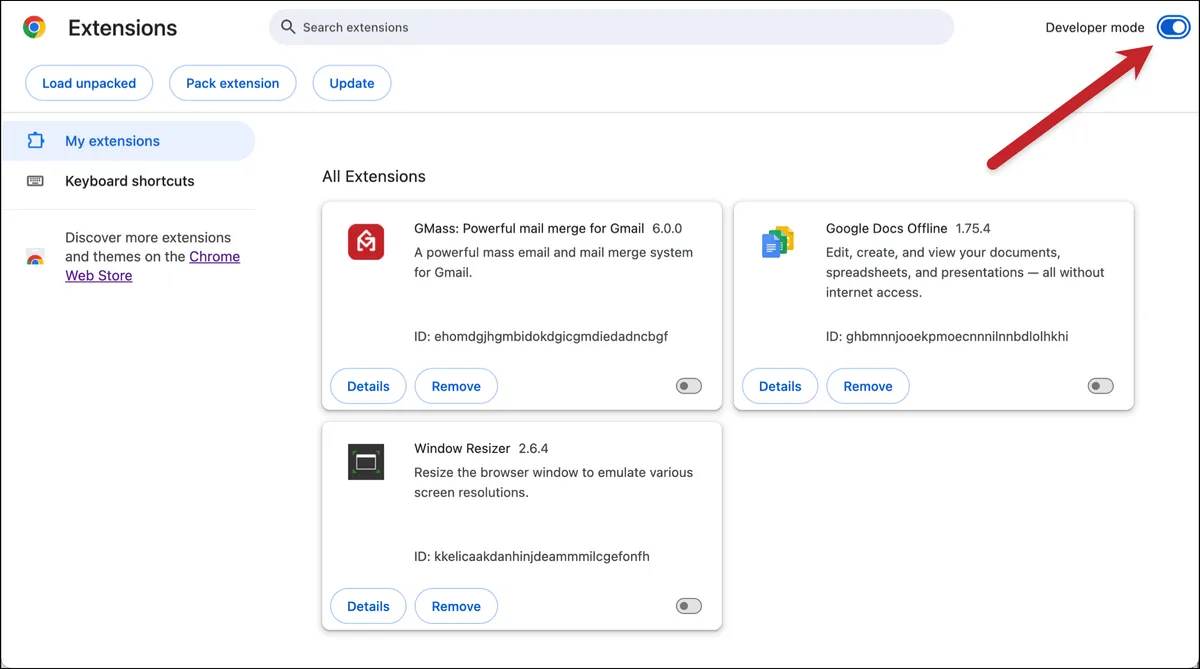Remove the GMass extension

456,386
